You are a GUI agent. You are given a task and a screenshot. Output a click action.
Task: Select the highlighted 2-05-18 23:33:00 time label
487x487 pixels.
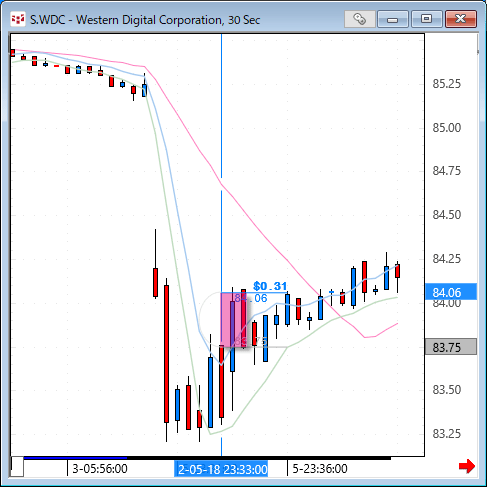tap(221, 469)
